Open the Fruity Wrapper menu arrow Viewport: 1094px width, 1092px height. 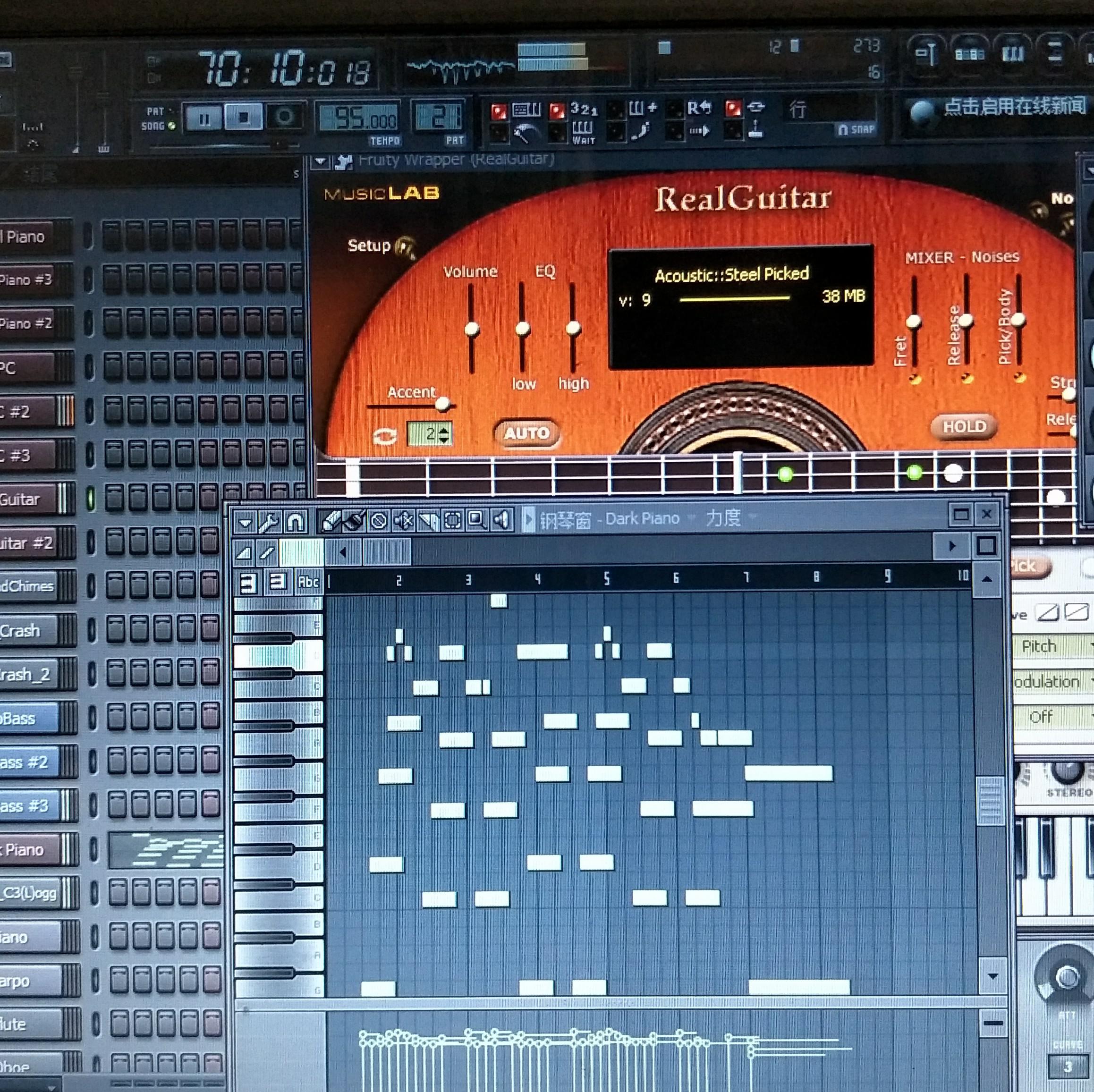click(321, 162)
